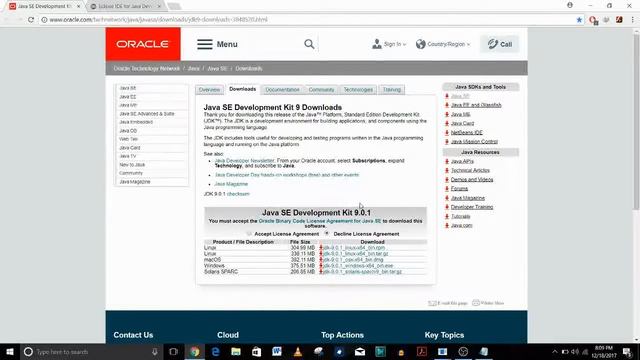Open Country/Region dropdown
The height and width of the screenshot is (360, 640).
[x=443, y=44]
